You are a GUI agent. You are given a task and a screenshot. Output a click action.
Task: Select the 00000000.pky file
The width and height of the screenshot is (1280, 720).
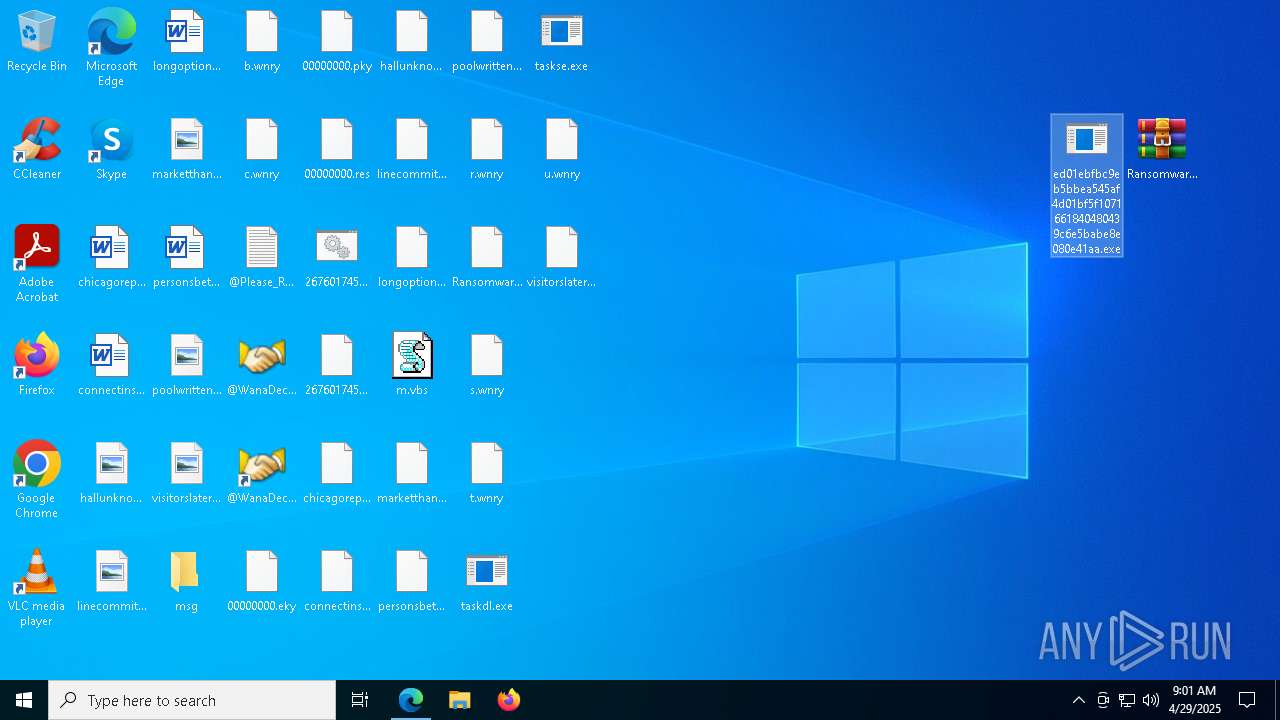[x=337, y=42]
